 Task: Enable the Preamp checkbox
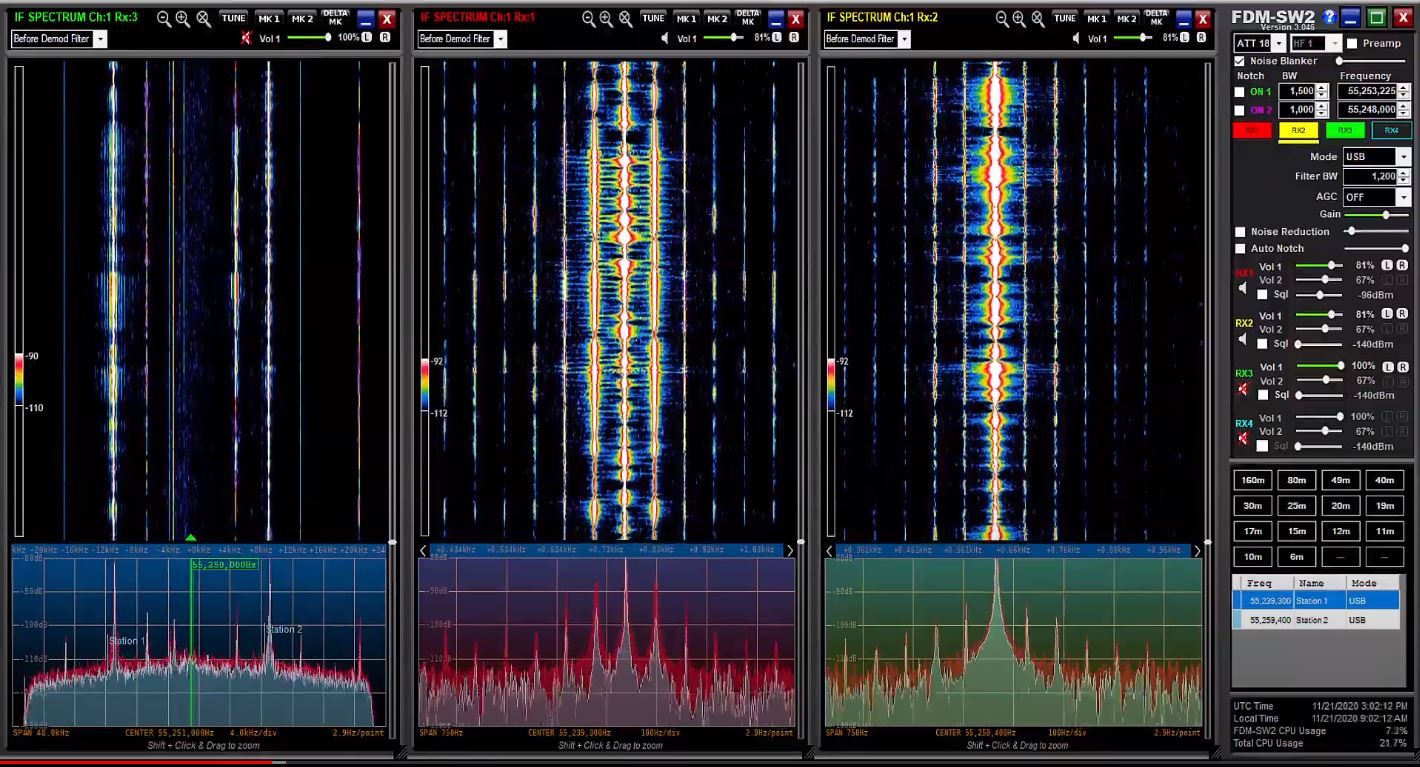point(1352,44)
